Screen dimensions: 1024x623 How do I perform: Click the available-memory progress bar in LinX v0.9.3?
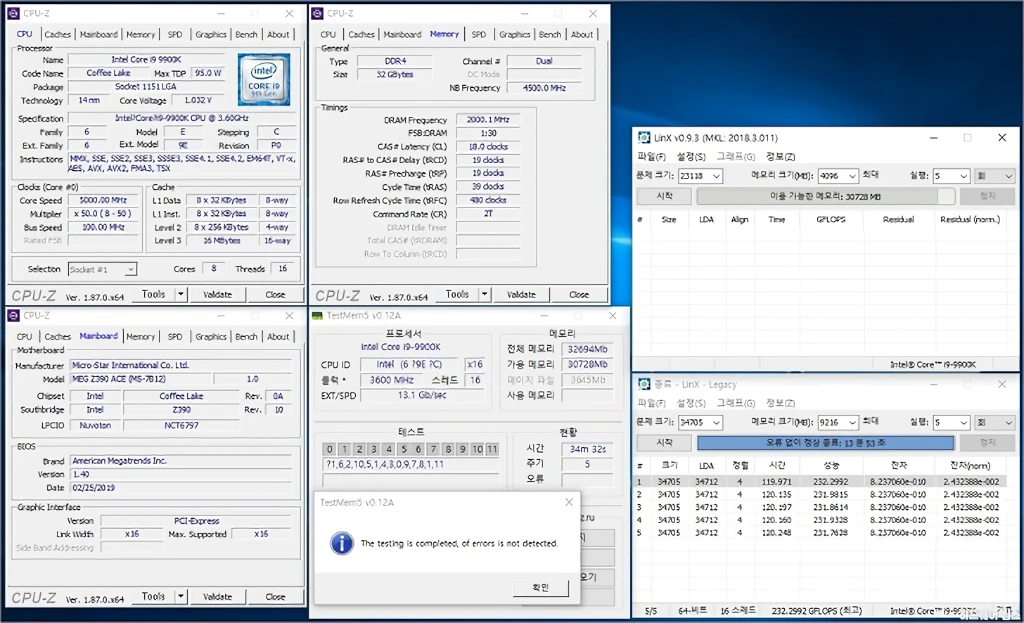tap(825, 197)
